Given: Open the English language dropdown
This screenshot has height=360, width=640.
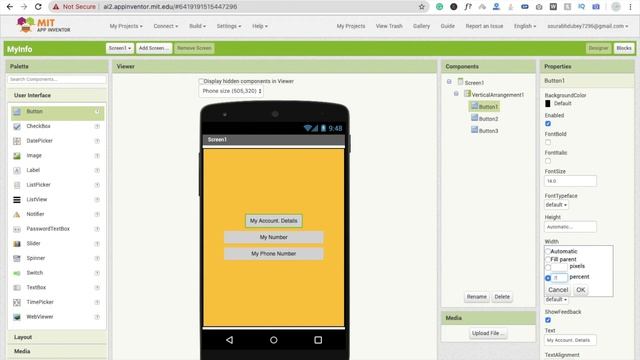Looking at the screenshot, I should click(x=524, y=26).
